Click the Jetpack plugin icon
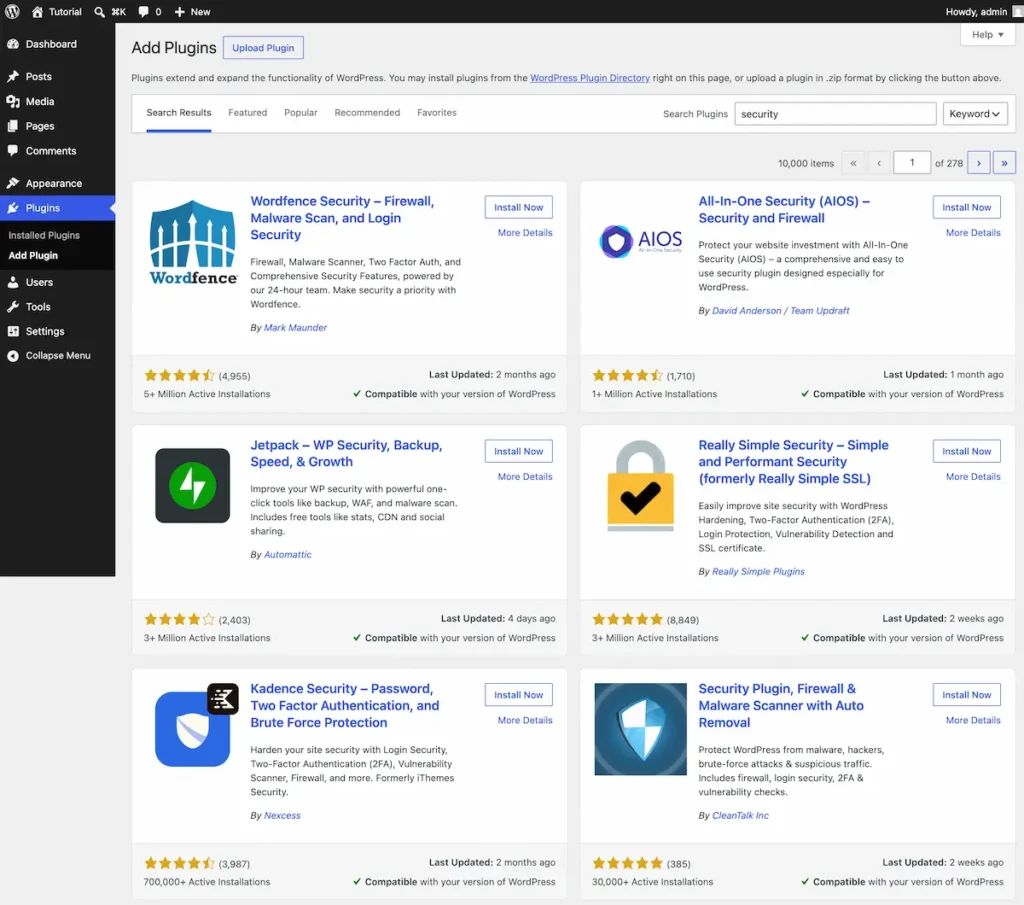The width and height of the screenshot is (1024, 905). tap(193, 485)
